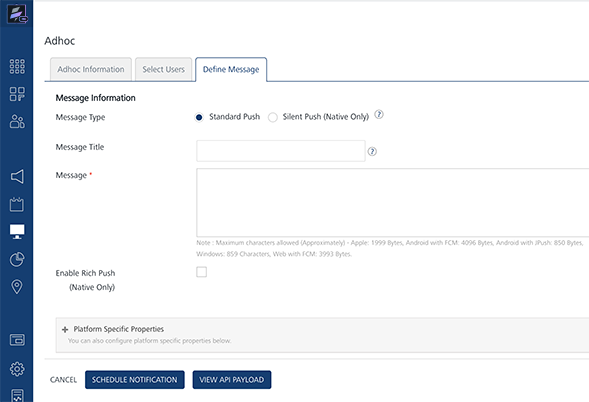Image resolution: width=589 pixels, height=402 pixels.
Task: Open the dashboard grid icon in sidebar
Action: point(17,66)
